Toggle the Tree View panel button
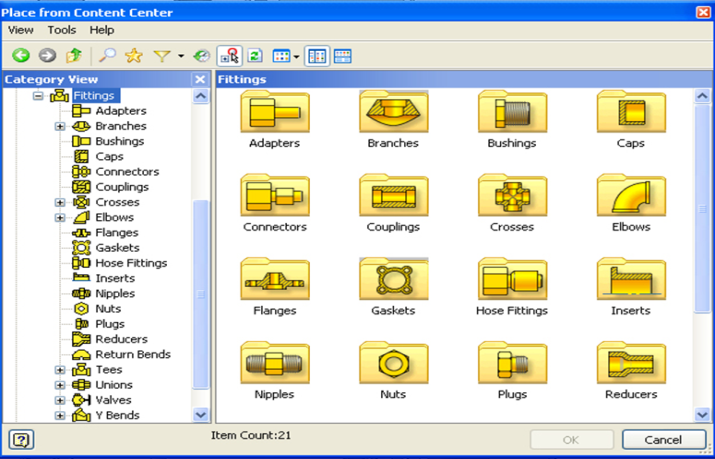 317,56
